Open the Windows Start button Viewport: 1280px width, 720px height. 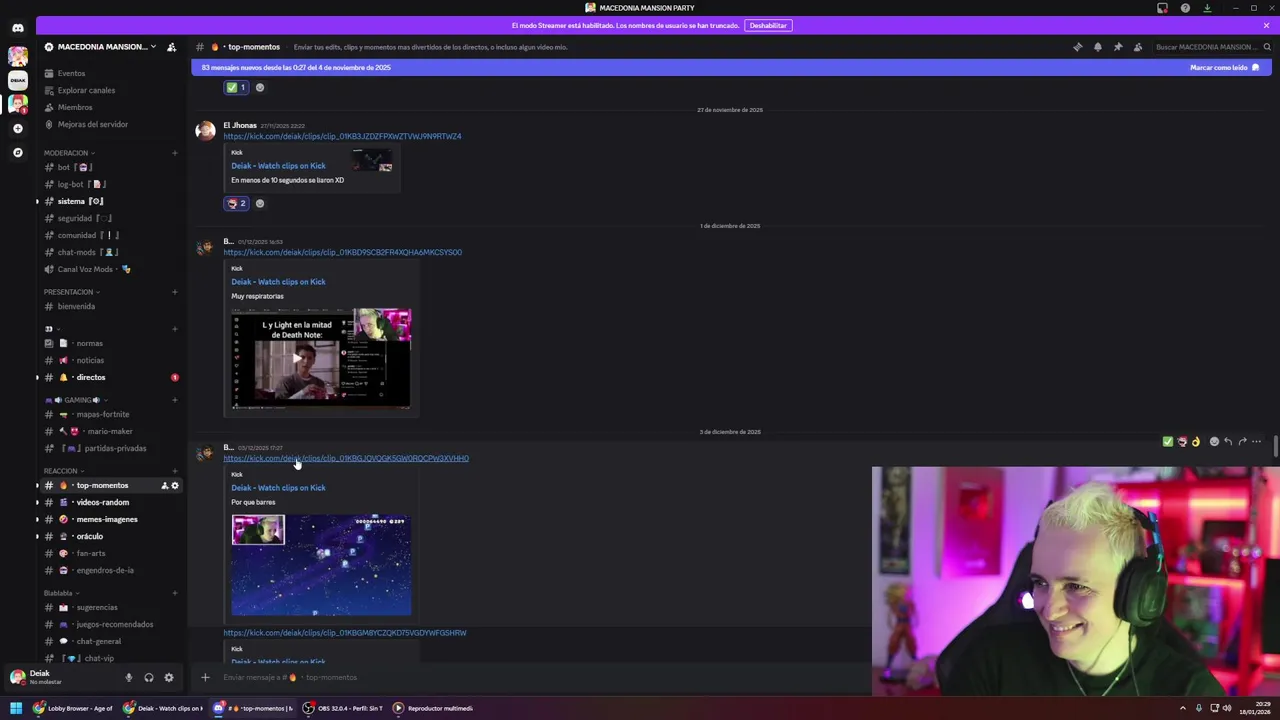click(x=16, y=708)
